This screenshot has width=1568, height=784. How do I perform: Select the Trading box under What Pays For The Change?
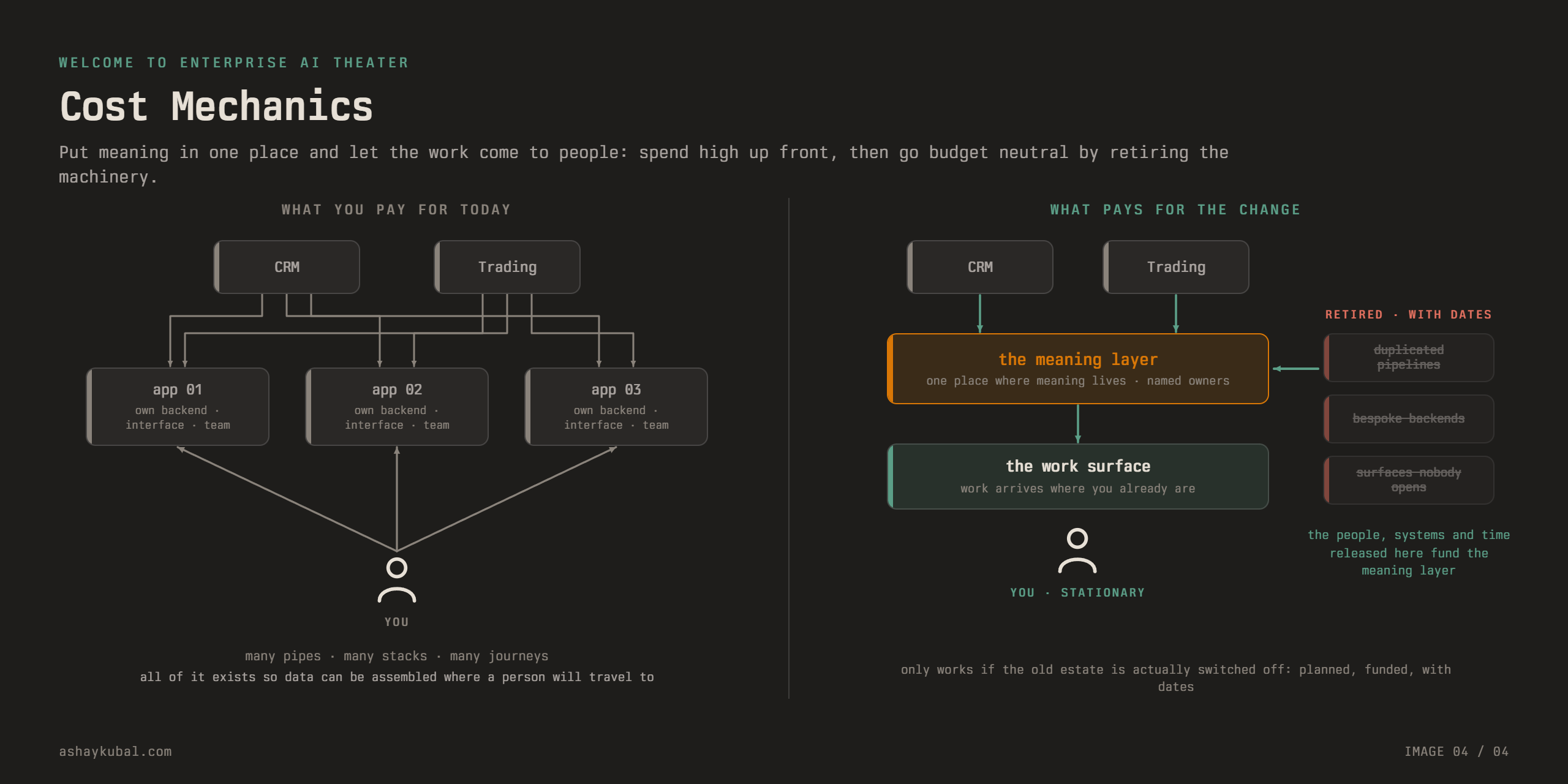(x=1176, y=267)
